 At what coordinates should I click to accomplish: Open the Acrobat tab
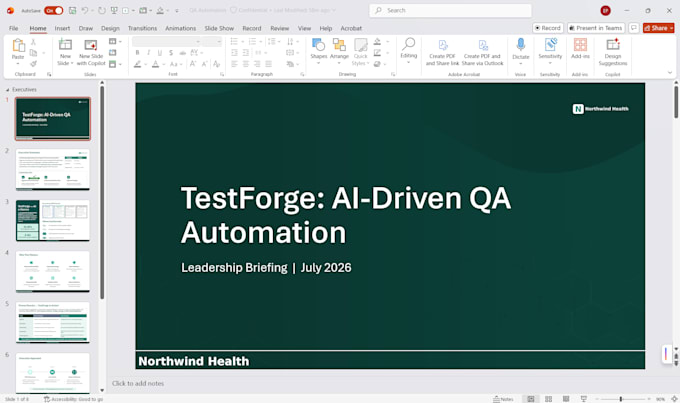351,28
